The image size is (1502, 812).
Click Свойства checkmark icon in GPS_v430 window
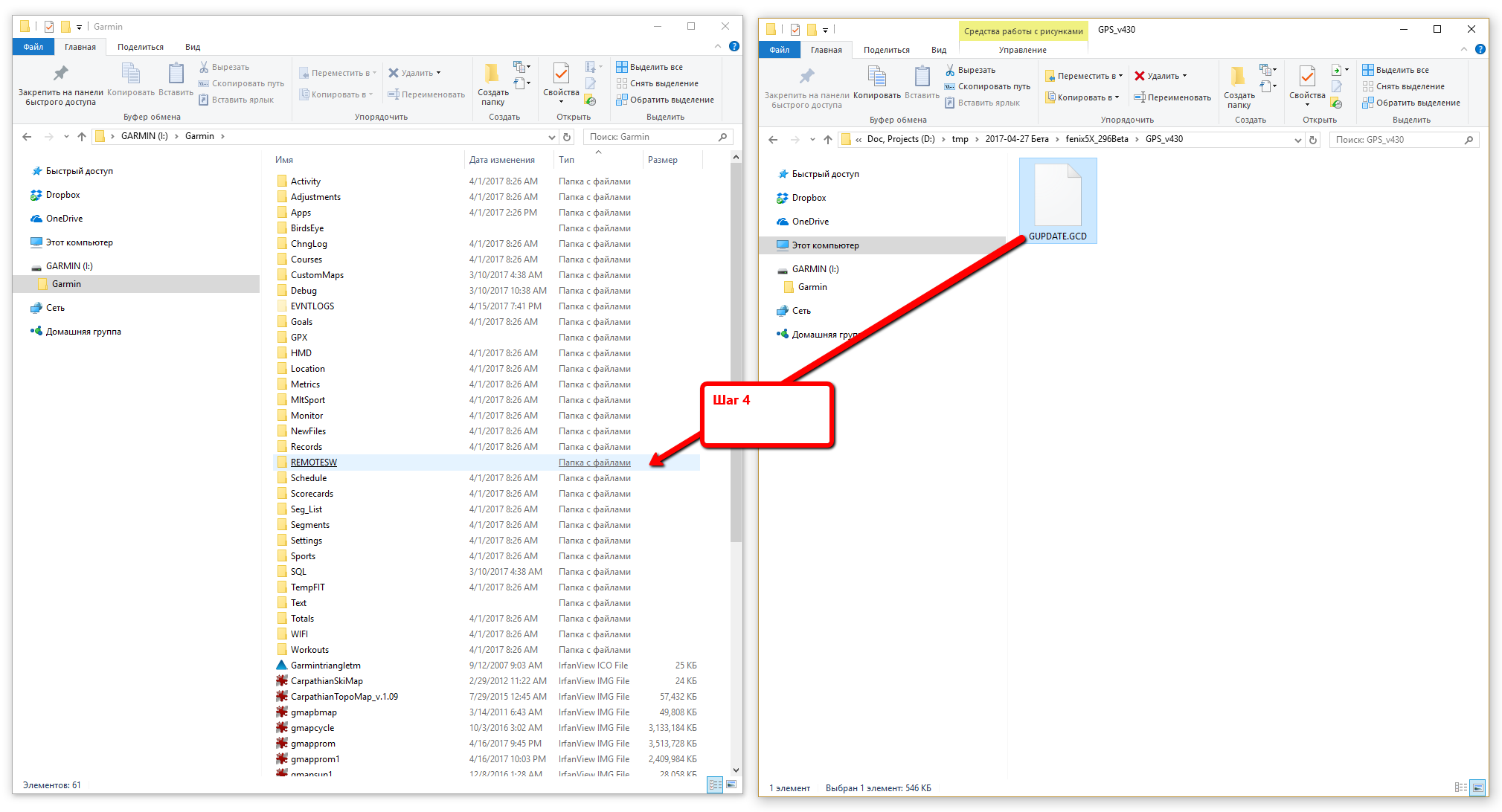[1306, 77]
